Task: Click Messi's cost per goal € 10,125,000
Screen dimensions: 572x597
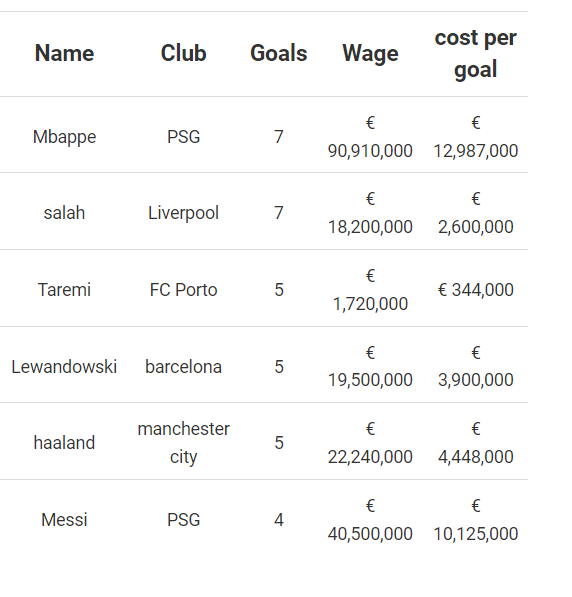Action: pyautogui.click(x=475, y=520)
